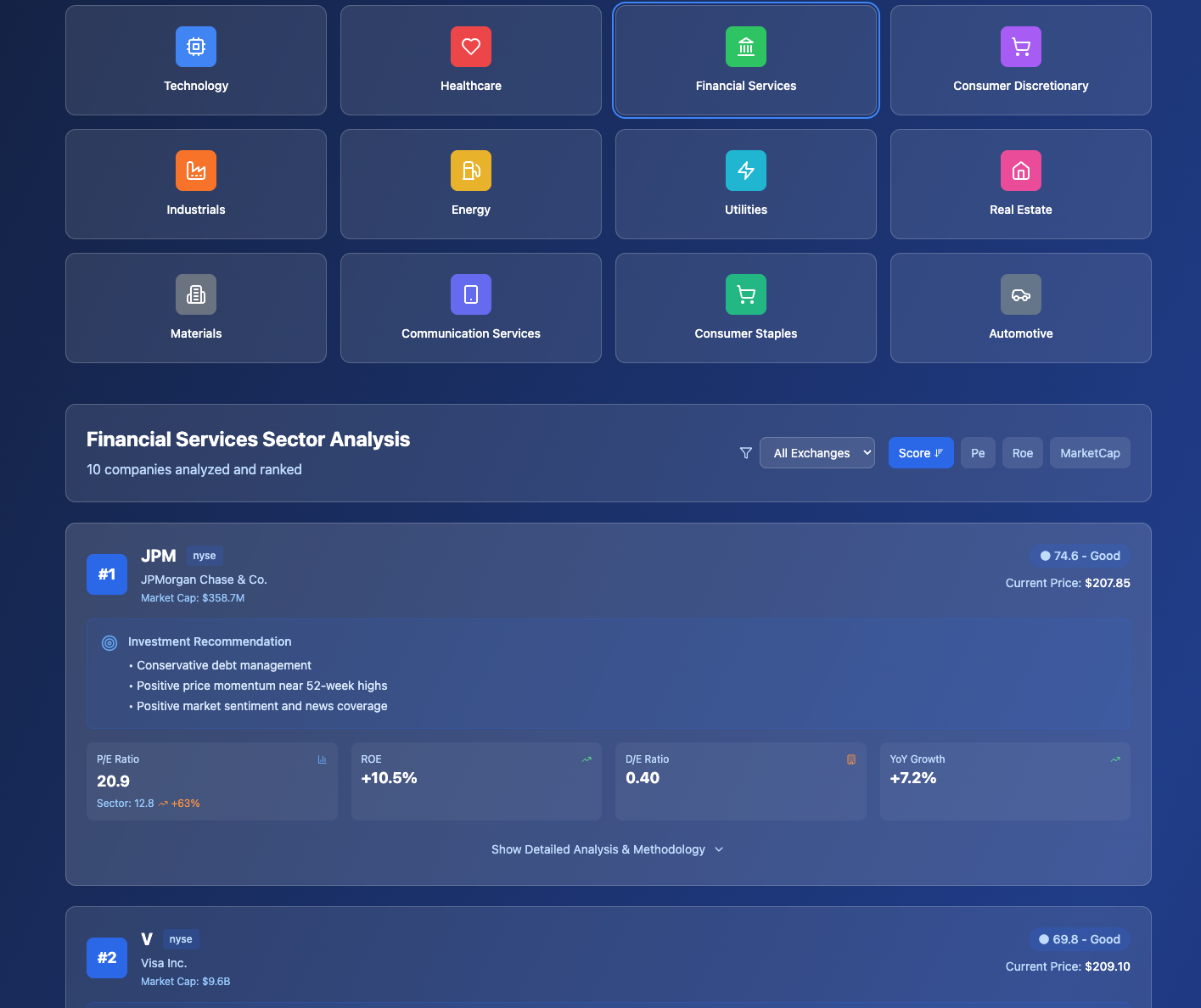
Task: Expand Show Detailed Analysis & Methodology
Action: (608, 849)
